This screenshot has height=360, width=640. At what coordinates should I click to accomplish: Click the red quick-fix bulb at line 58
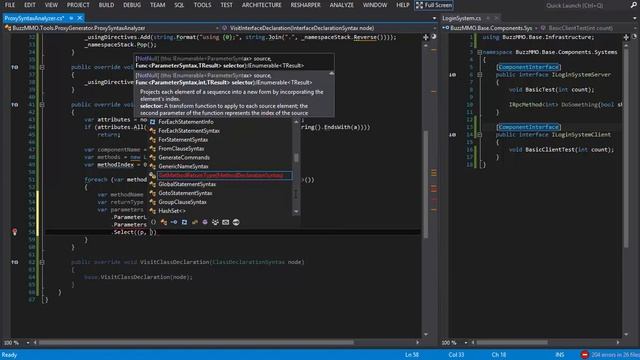[15, 232]
